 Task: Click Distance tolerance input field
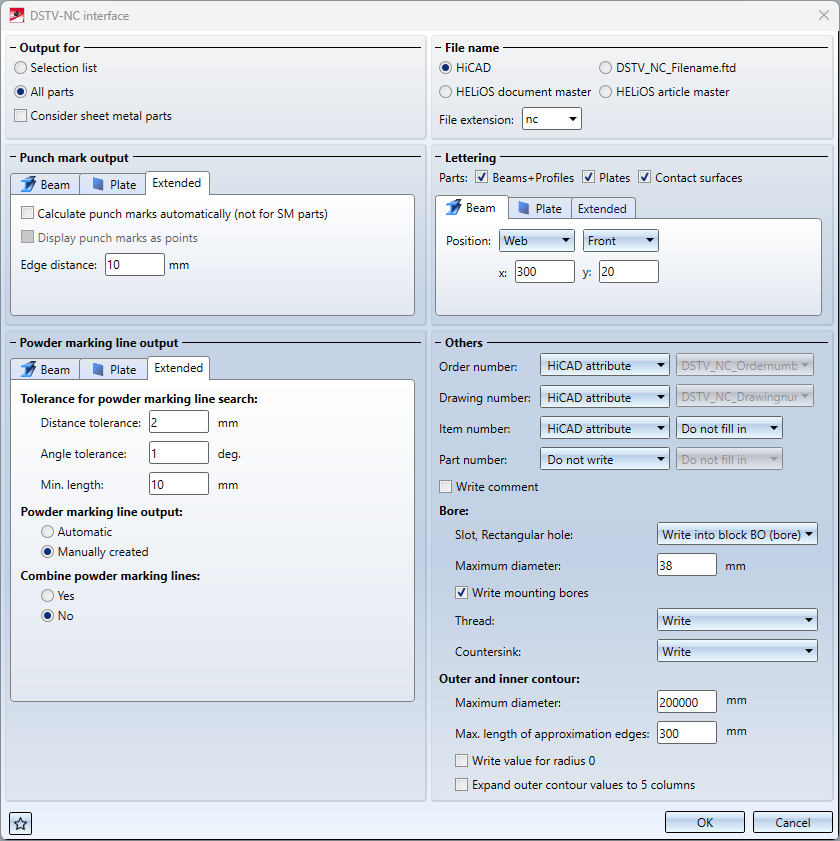(179, 422)
